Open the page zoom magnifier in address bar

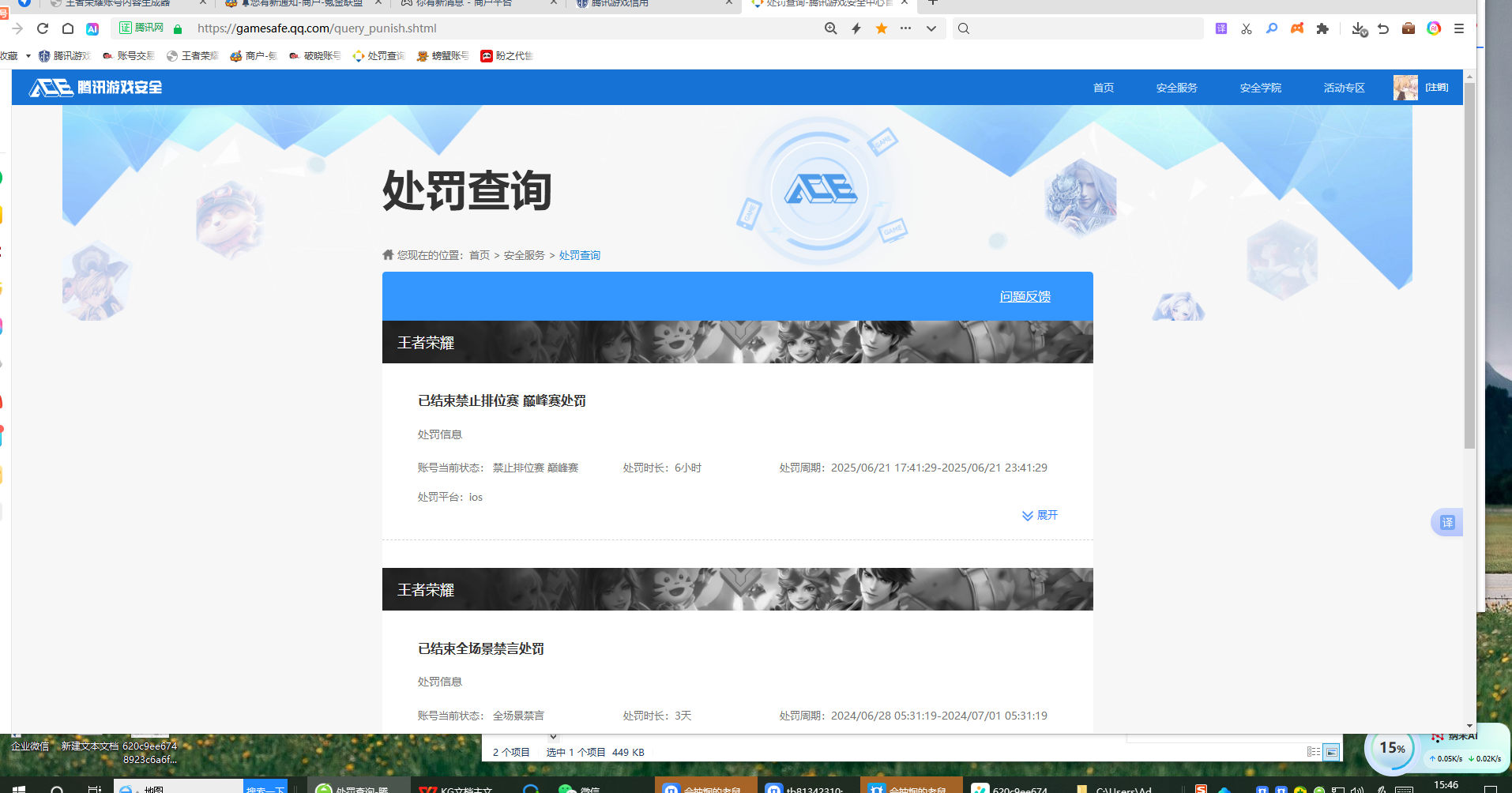pos(831,28)
